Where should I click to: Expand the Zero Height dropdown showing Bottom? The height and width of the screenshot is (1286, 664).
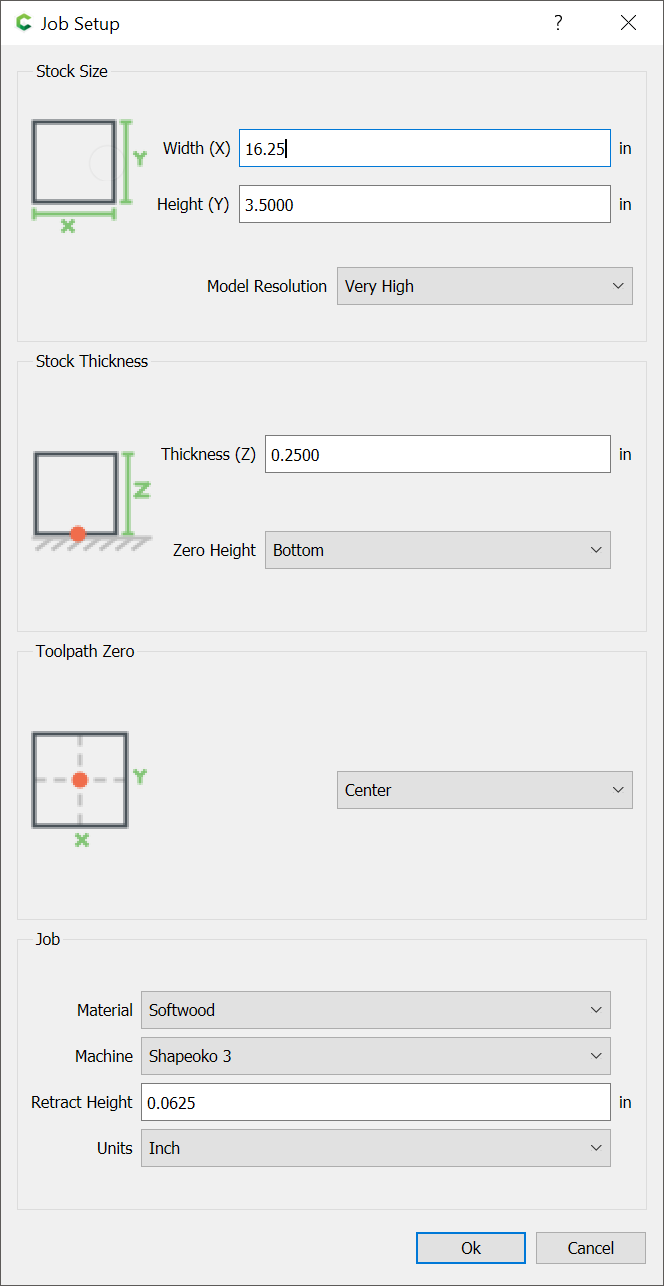[438, 550]
